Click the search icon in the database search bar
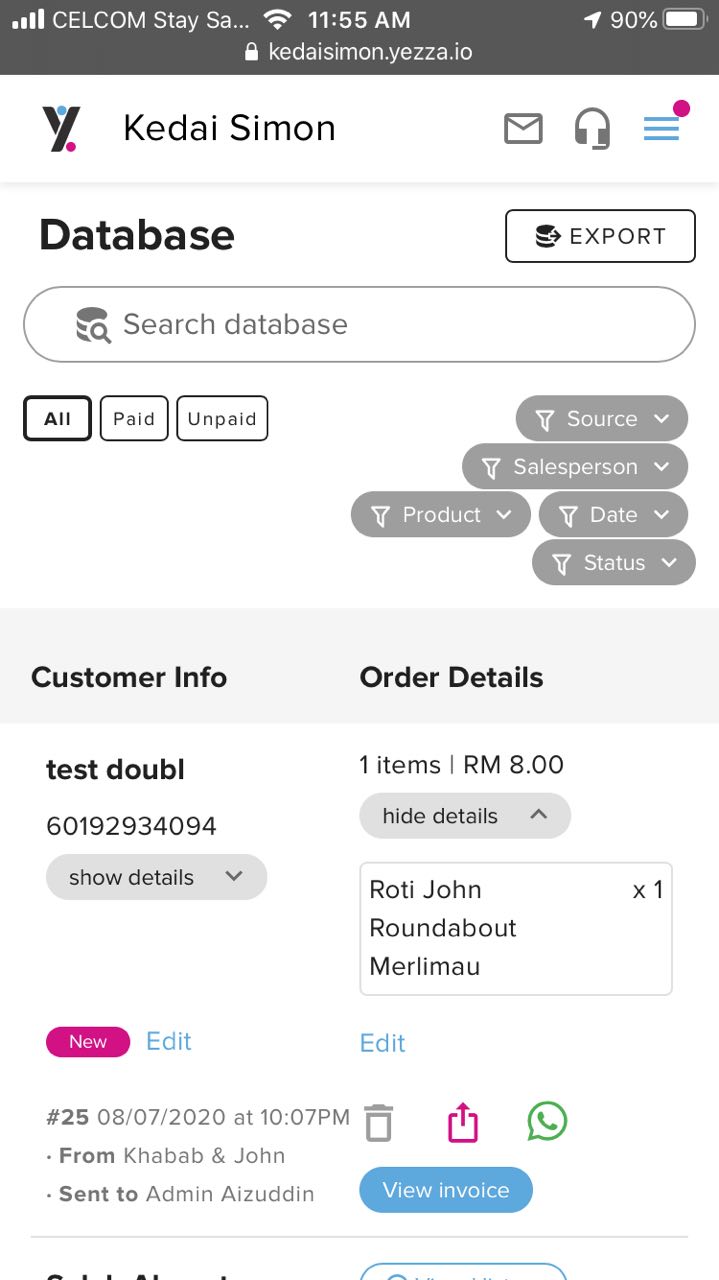 pyautogui.click(x=91, y=324)
